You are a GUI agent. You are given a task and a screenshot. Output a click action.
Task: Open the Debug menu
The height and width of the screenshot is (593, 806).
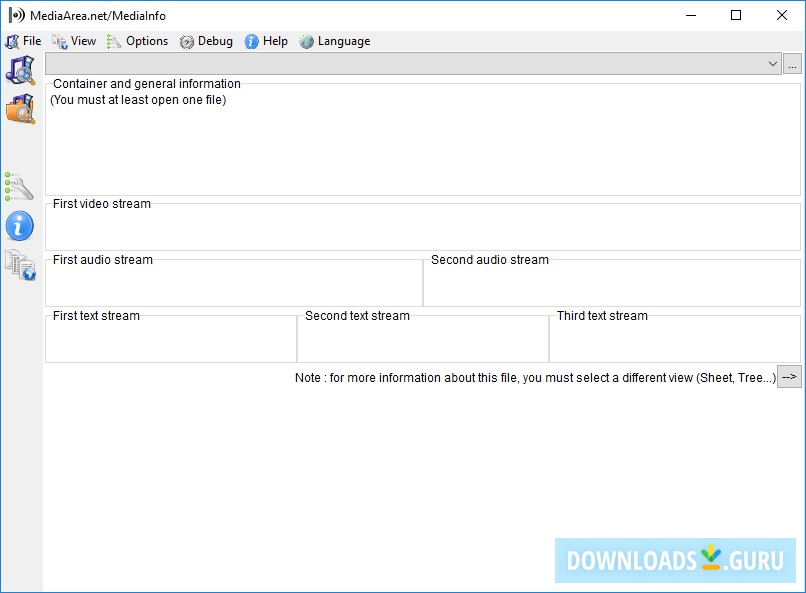206,41
